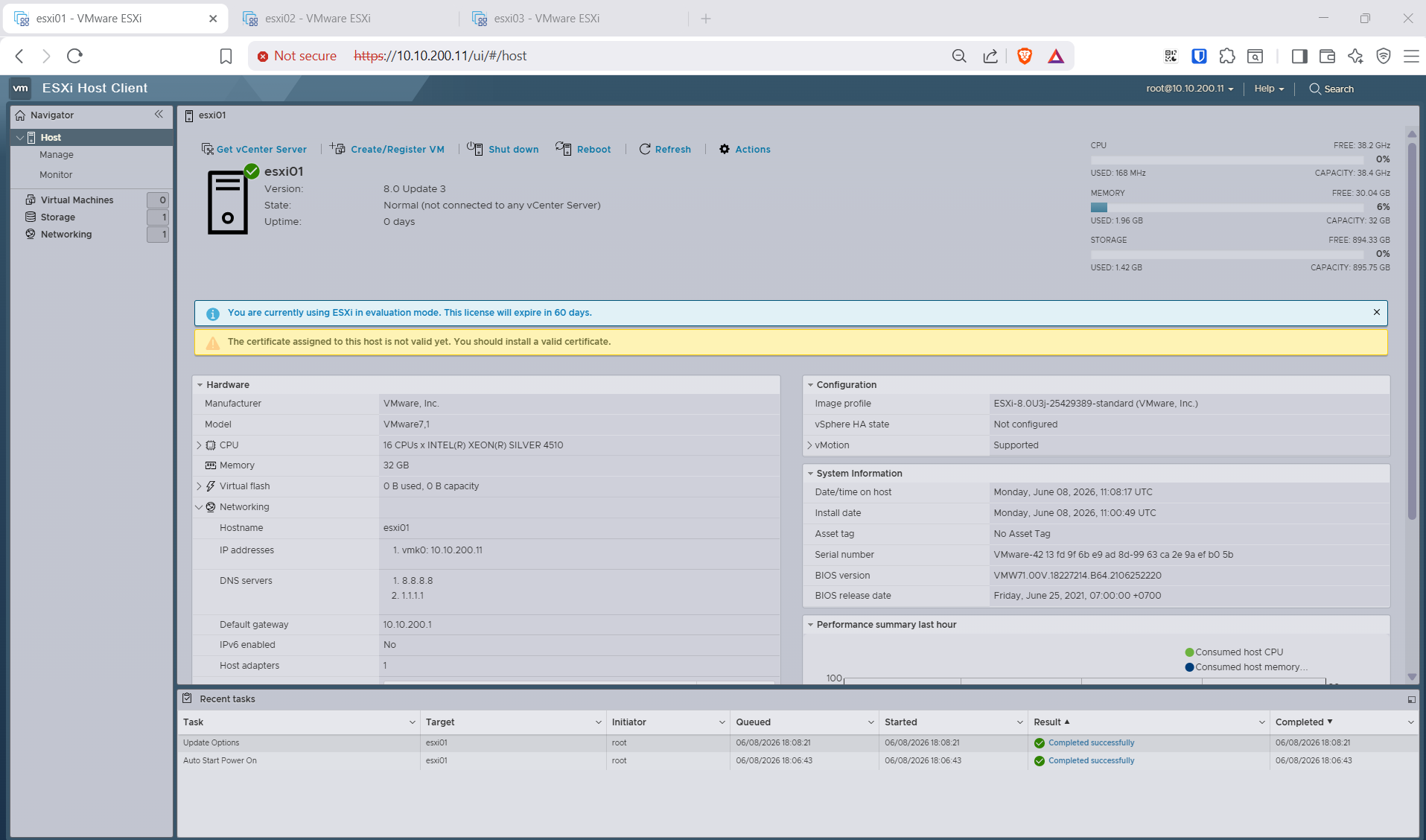Open the Brave Rewards triangle icon
The height and width of the screenshot is (840, 1426).
tap(1056, 56)
